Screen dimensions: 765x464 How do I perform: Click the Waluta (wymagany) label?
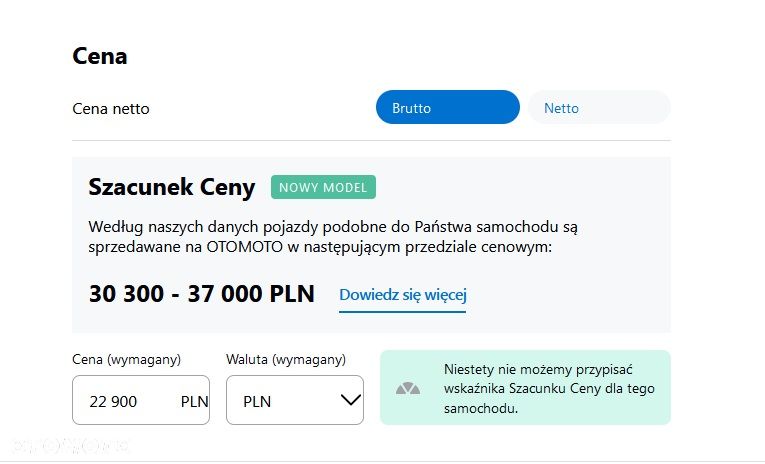pyautogui.click(x=286, y=360)
